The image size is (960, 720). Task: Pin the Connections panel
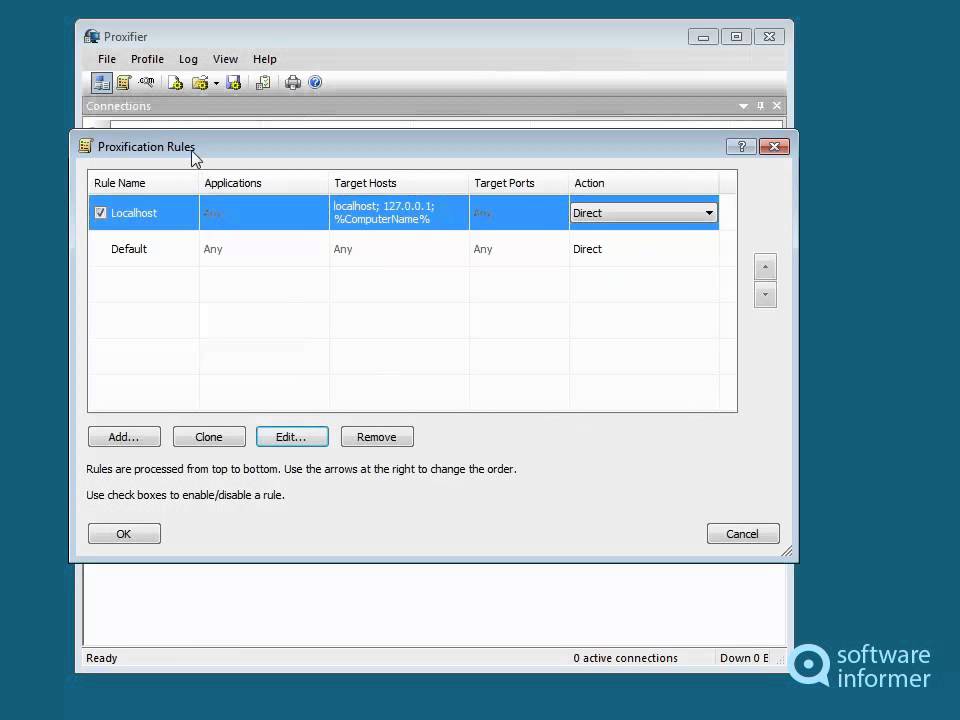760,106
